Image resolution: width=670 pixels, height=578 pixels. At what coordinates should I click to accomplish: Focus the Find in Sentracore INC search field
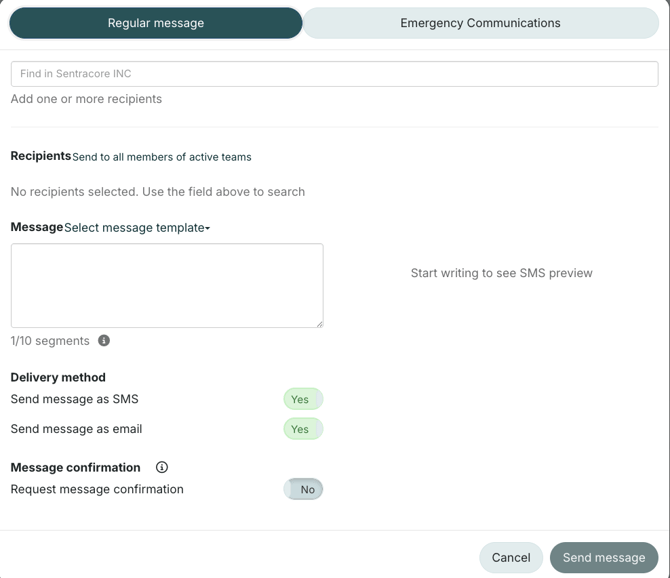coord(334,74)
